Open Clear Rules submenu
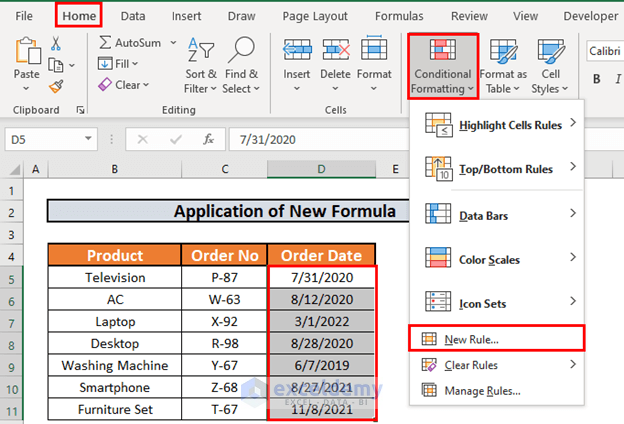 (497, 365)
